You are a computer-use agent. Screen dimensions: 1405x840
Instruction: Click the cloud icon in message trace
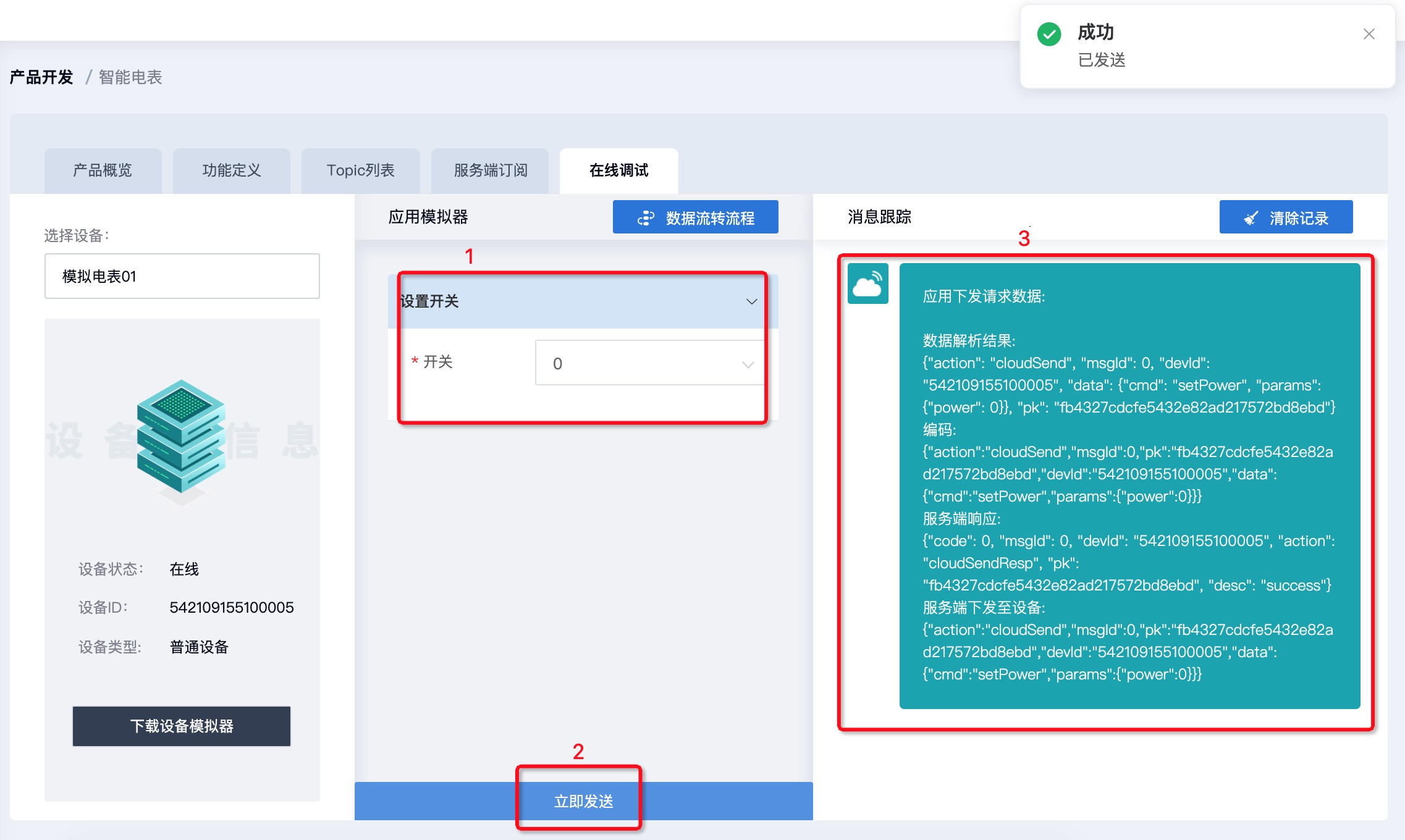click(867, 284)
